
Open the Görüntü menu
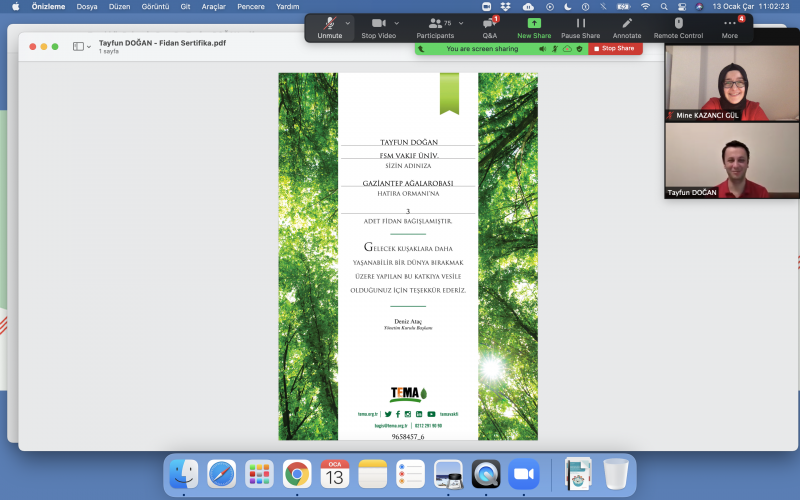point(155,6)
